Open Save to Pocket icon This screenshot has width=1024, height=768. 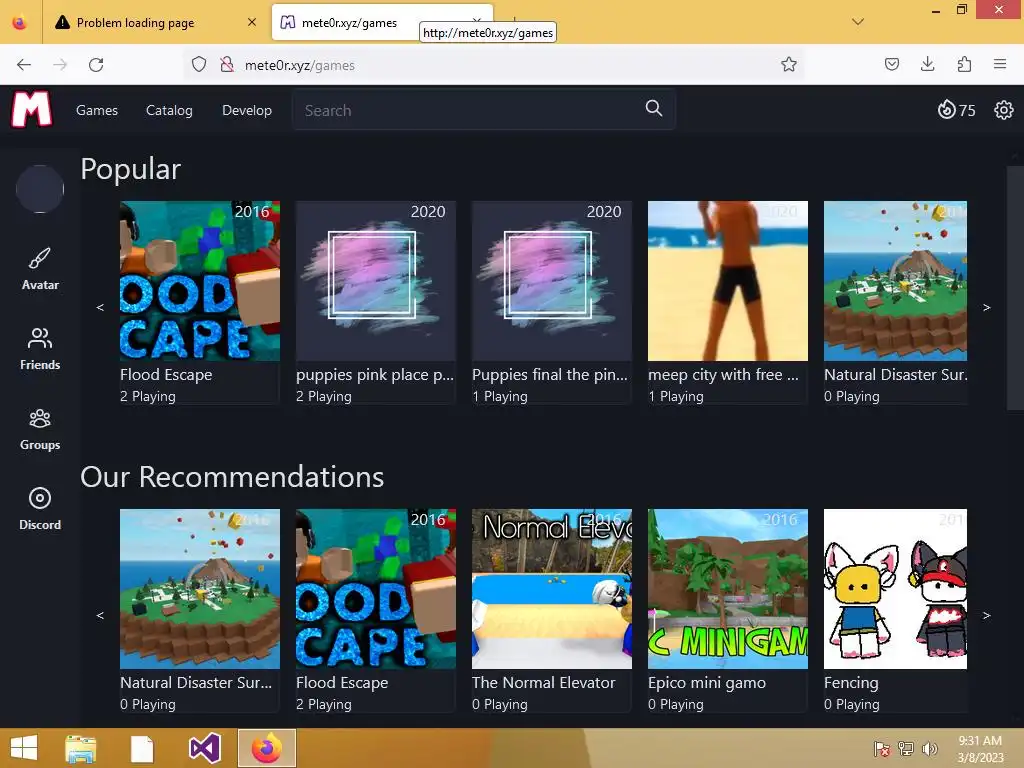point(891,64)
